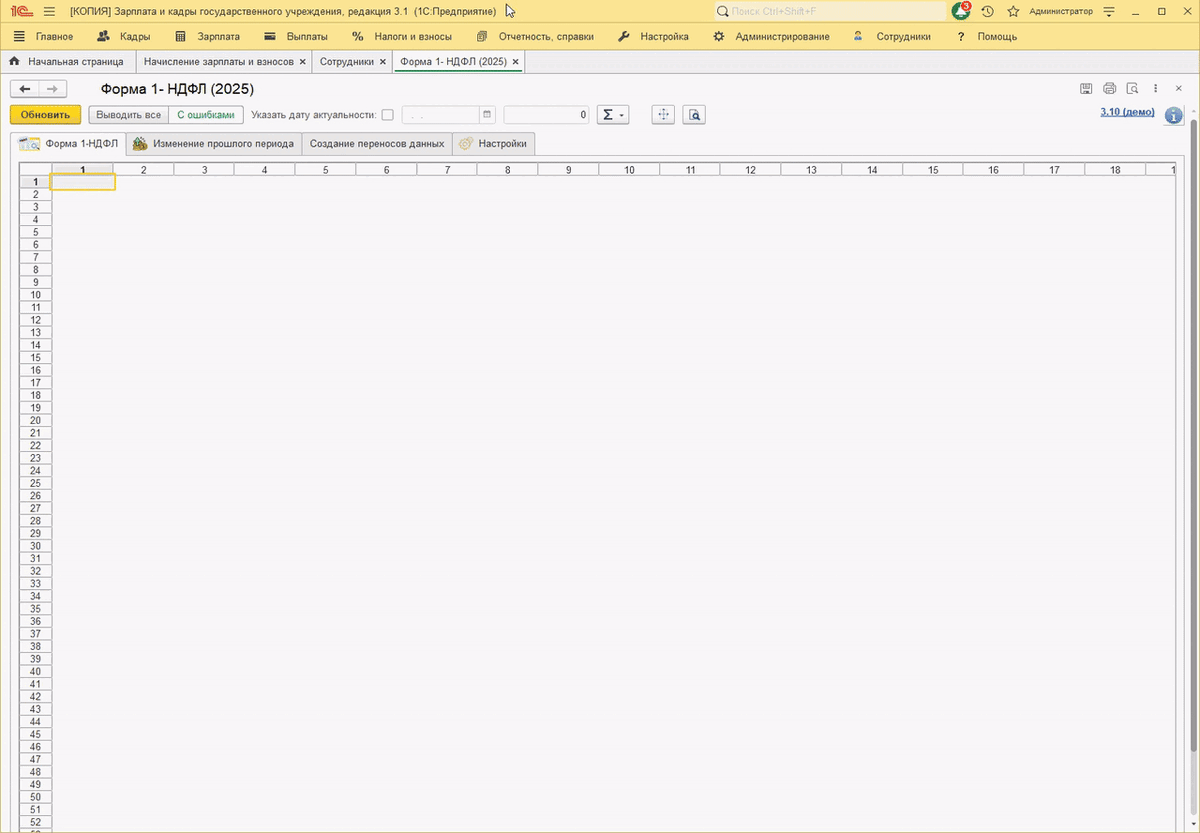
Task: Open the Зарплата menu section
Action: pos(207,36)
